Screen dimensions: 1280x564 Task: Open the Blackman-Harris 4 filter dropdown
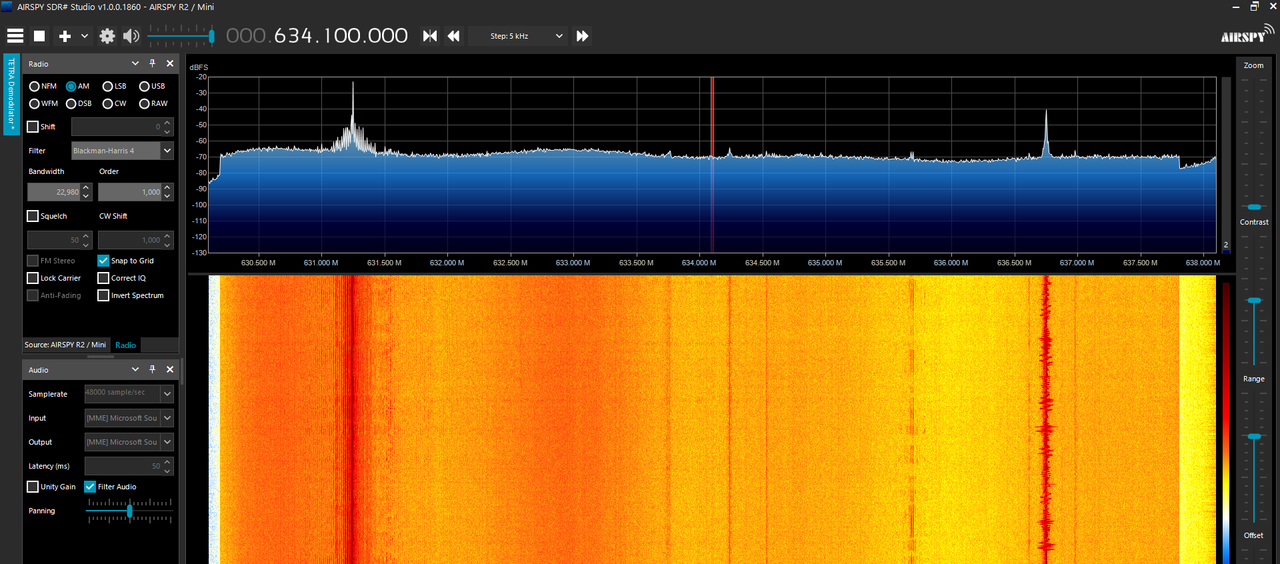click(122, 151)
